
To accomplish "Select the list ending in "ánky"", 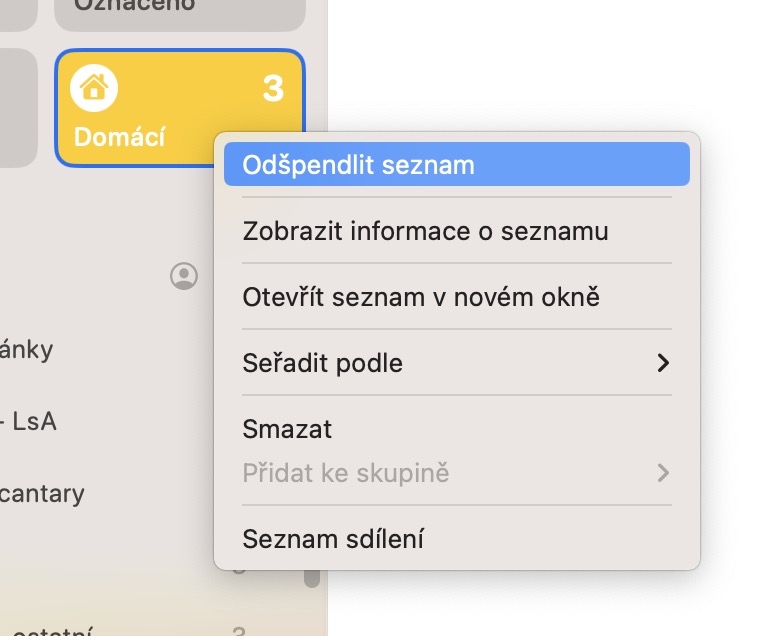I will coord(27,349).
